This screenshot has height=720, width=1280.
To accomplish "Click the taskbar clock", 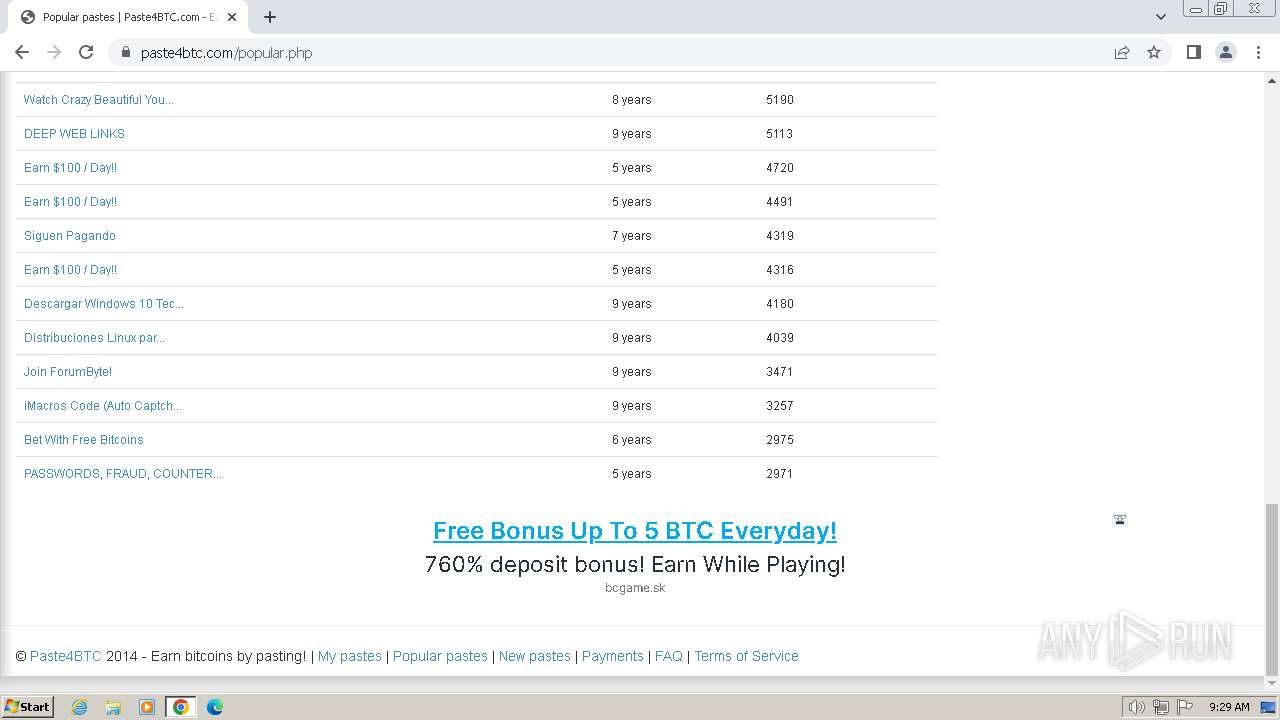I will [1229, 707].
